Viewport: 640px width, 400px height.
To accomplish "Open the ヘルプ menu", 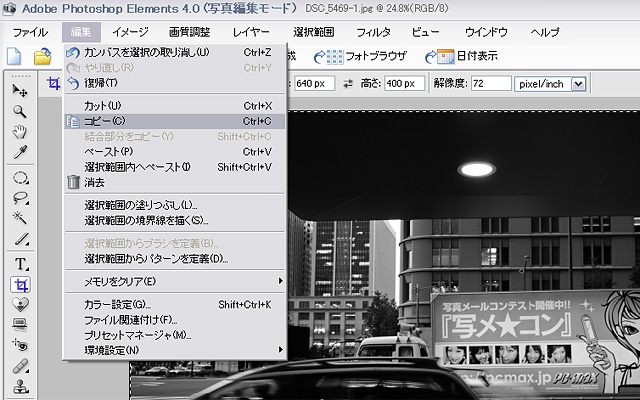I will (x=545, y=32).
